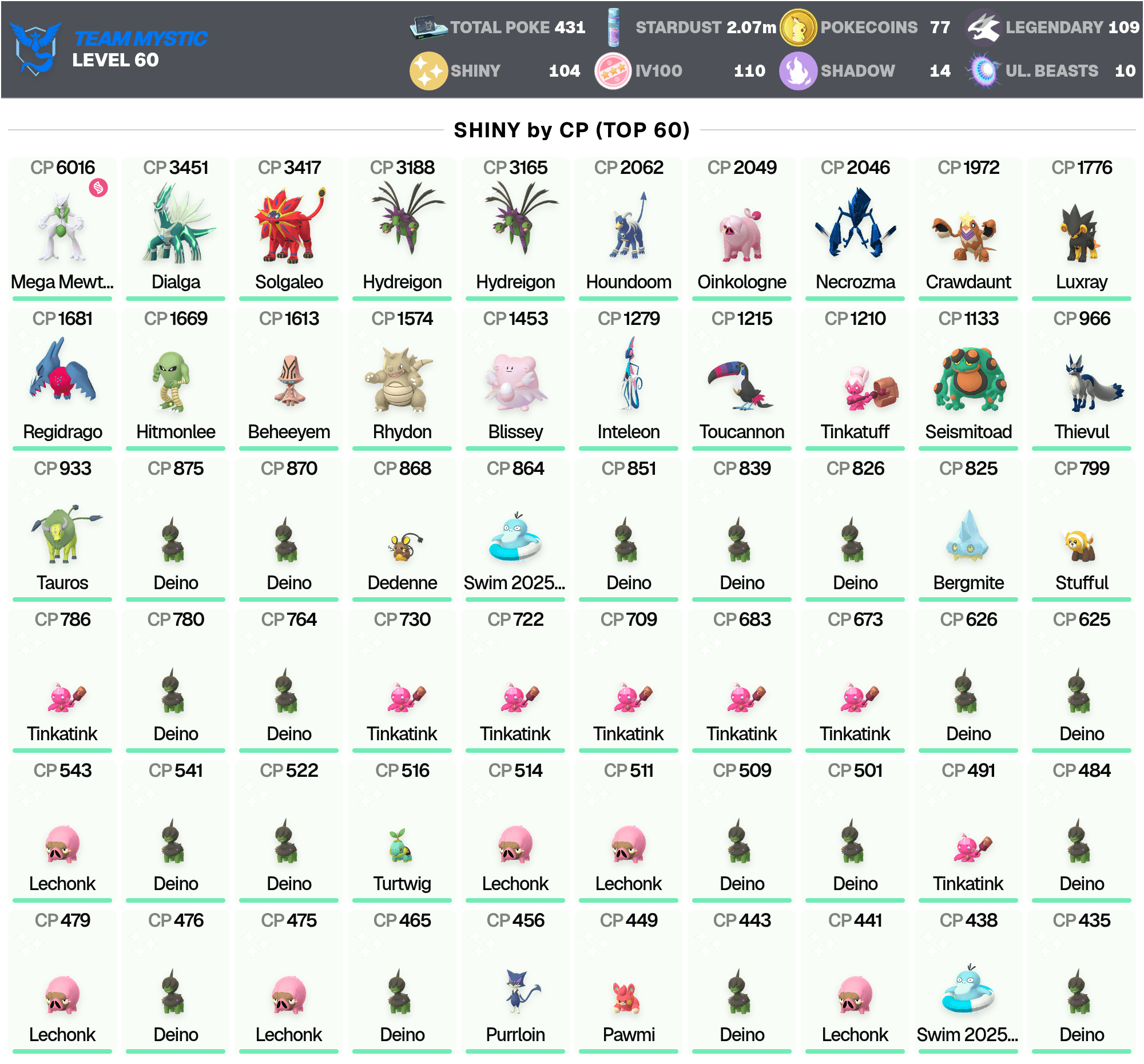Click the IV100 three-star icon

pyautogui.click(x=613, y=71)
